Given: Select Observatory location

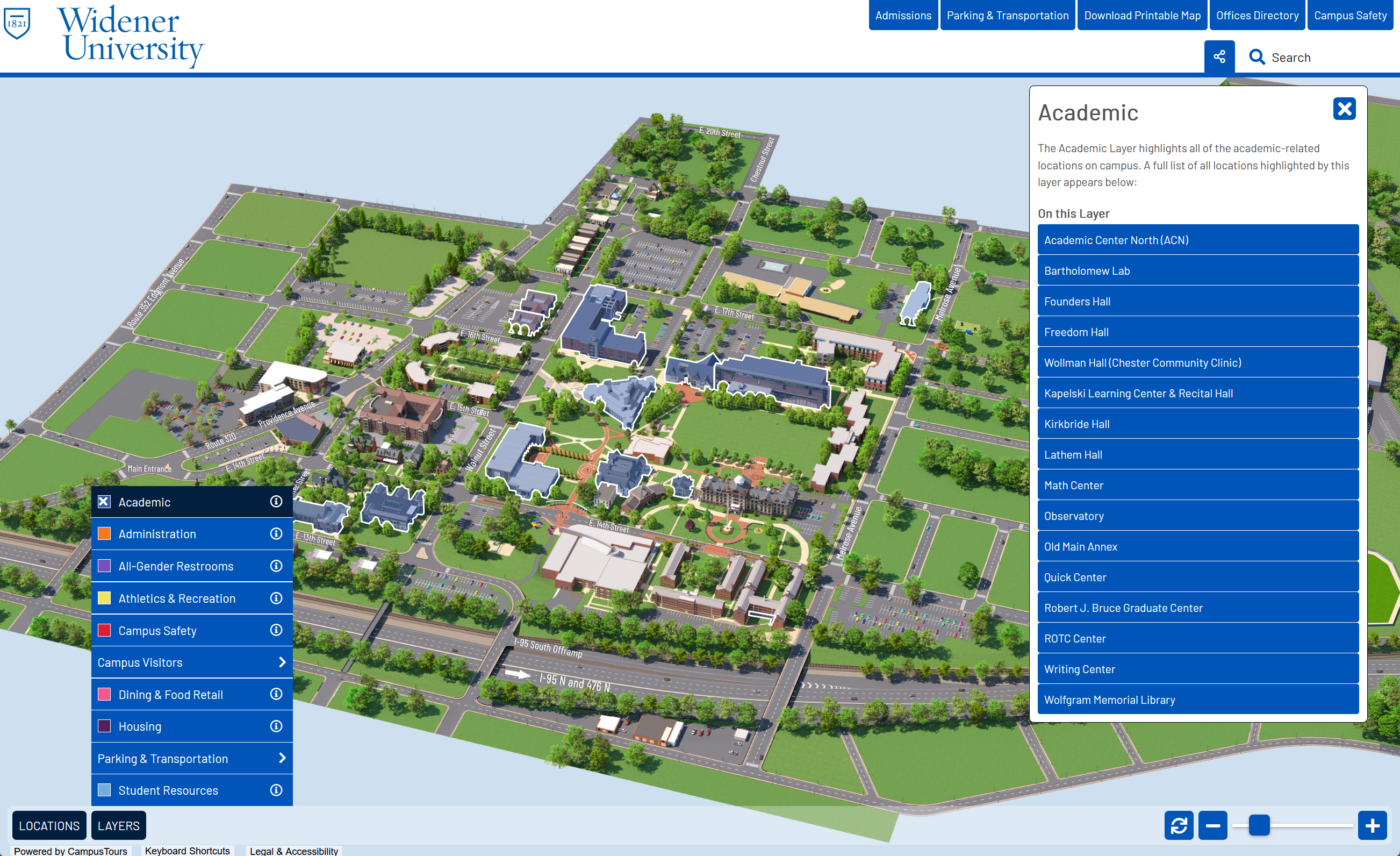Looking at the screenshot, I should click(1198, 516).
